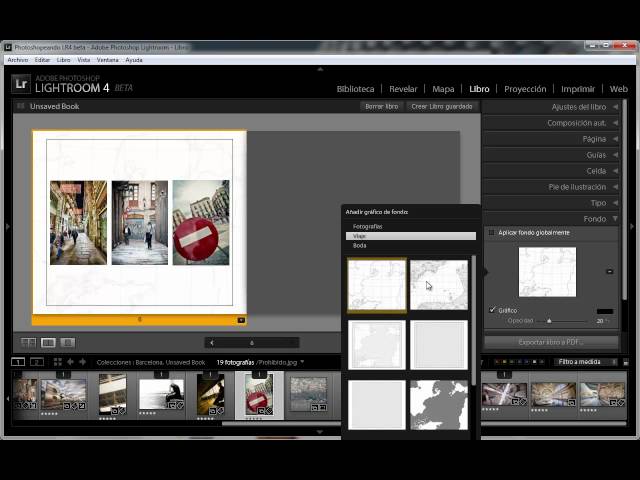The width and height of the screenshot is (640, 480).
Task: Click the Crear Libro guardado button
Action: [x=442, y=107]
